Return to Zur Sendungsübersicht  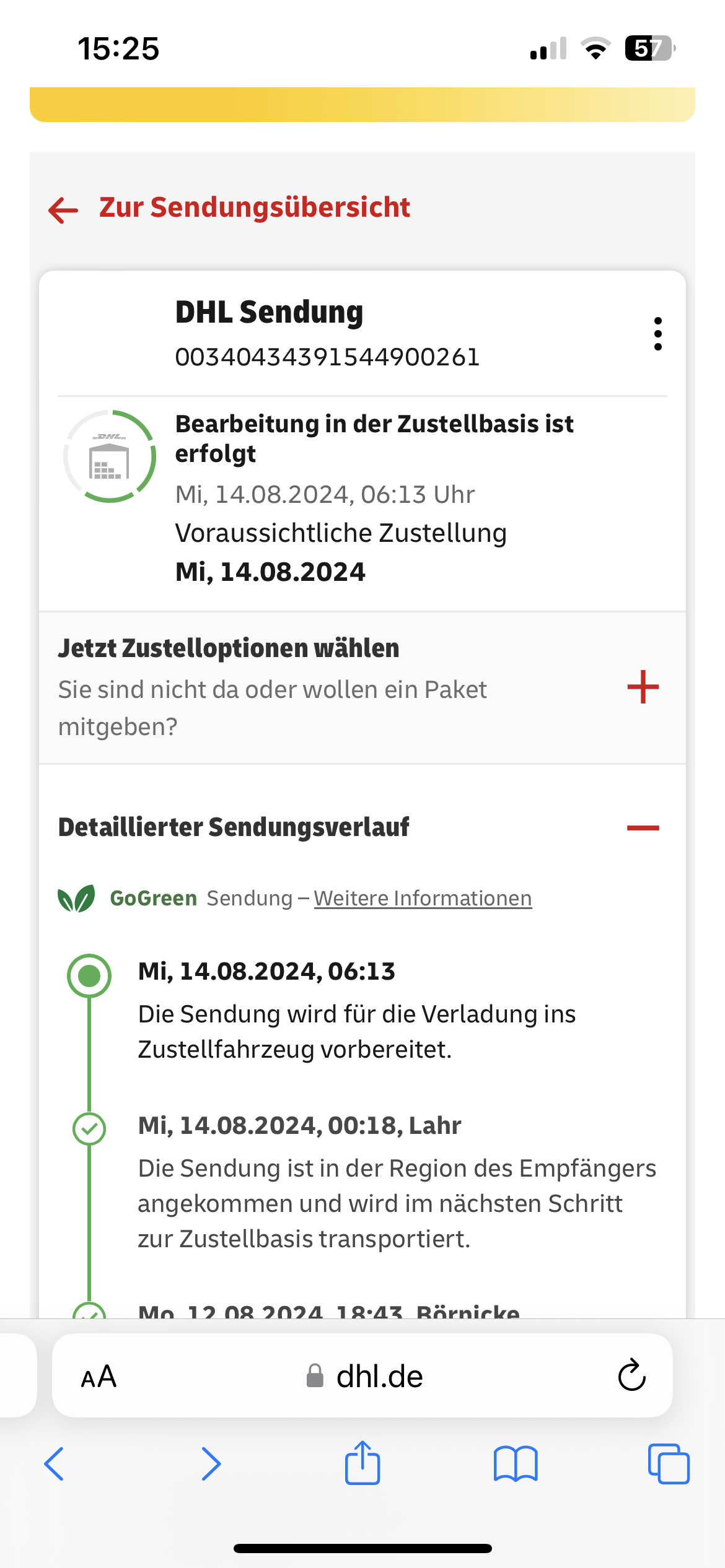254,207
